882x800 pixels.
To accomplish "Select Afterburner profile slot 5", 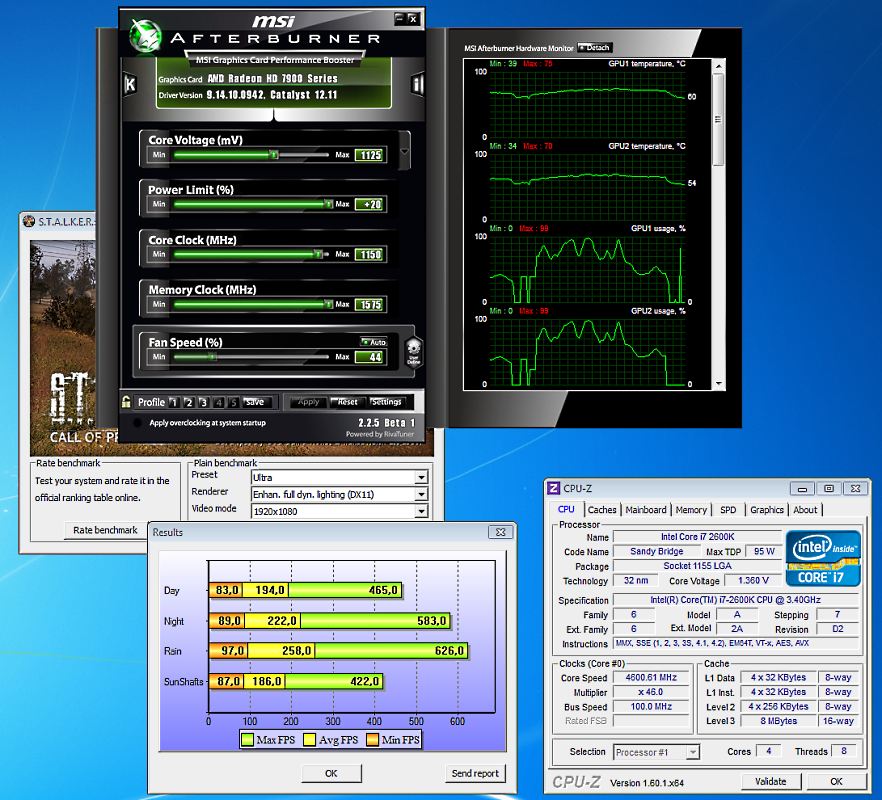I will coord(233,402).
